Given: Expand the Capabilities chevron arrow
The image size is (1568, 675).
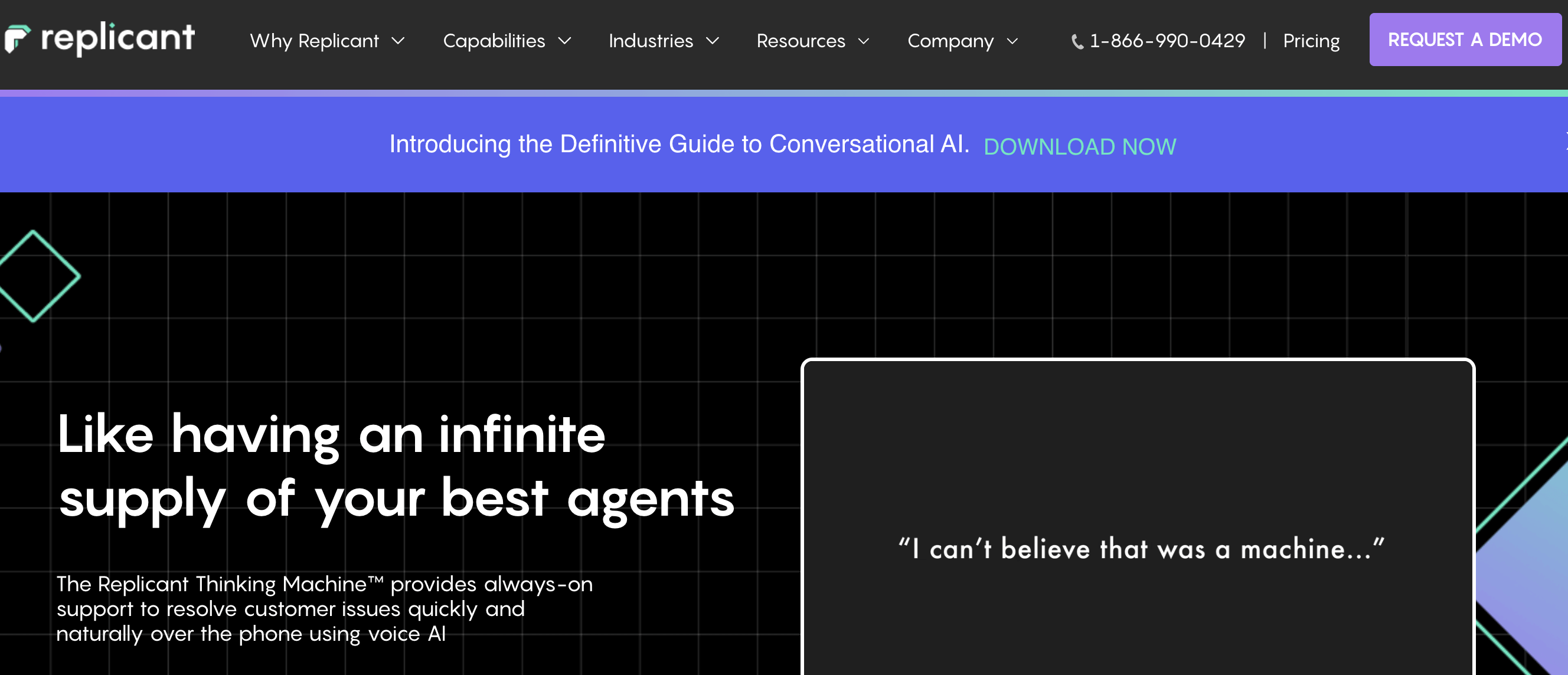Looking at the screenshot, I should [x=565, y=41].
